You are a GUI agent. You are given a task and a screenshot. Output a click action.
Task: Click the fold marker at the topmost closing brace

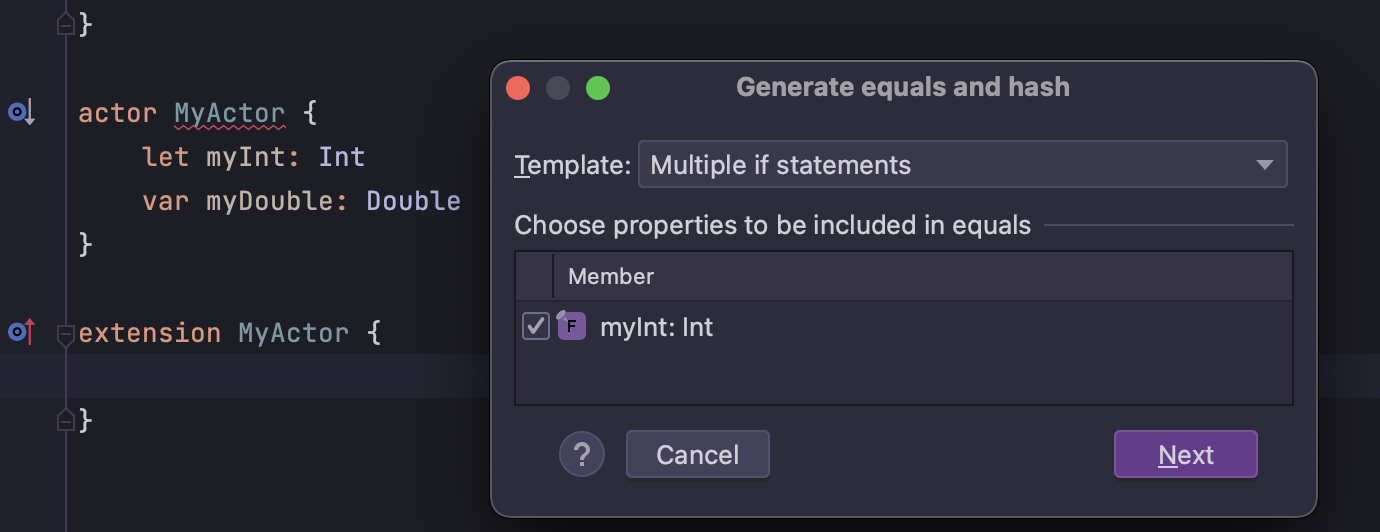pos(66,25)
